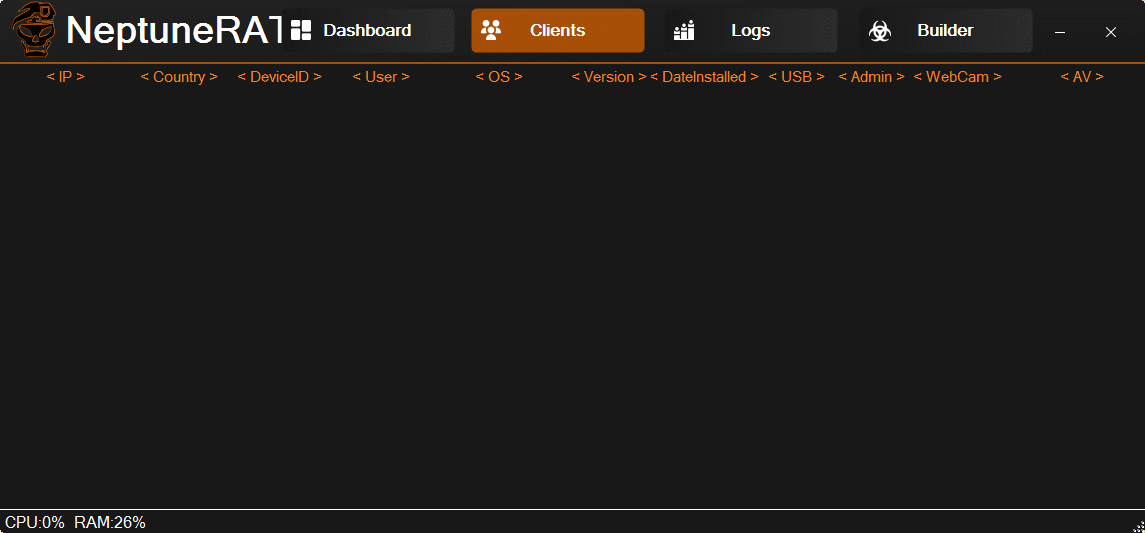Select the DeviceID column header
Image resolution: width=1145 pixels, height=533 pixels.
click(279, 77)
